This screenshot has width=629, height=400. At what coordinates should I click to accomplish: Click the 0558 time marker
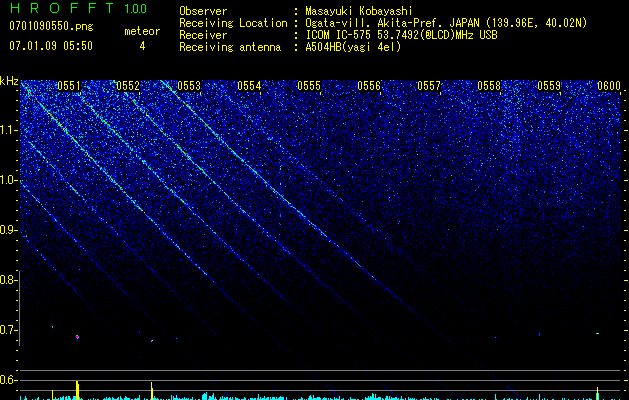(489, 86)
